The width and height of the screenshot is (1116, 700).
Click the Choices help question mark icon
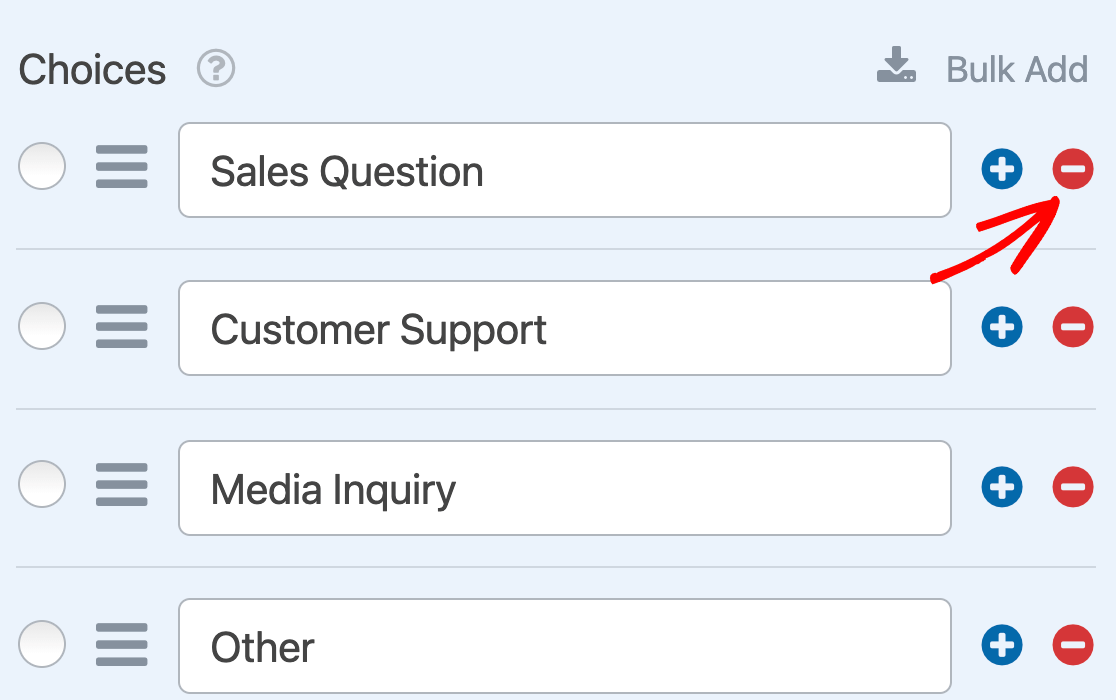216,69
